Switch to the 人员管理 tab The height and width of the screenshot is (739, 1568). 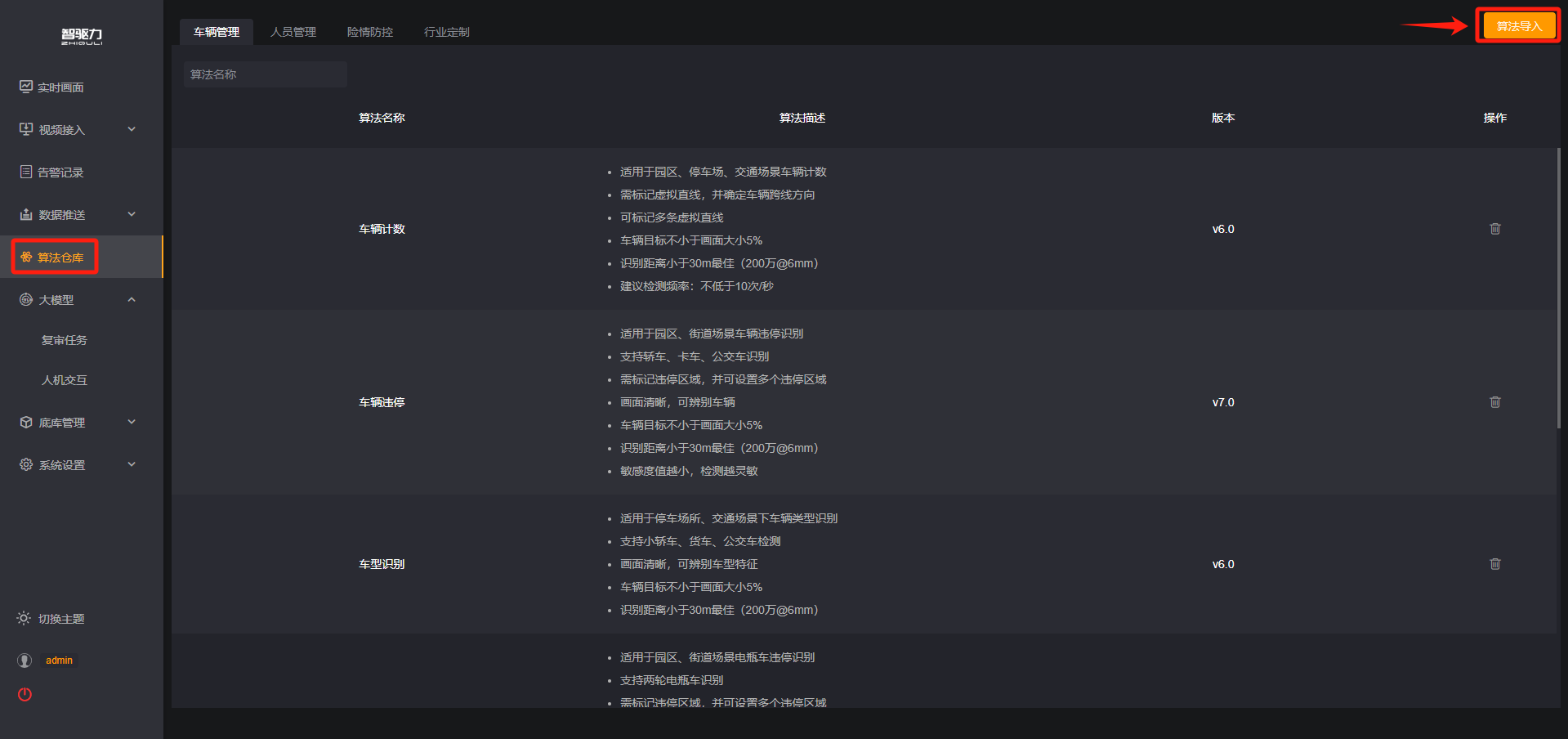click(293, 32)
